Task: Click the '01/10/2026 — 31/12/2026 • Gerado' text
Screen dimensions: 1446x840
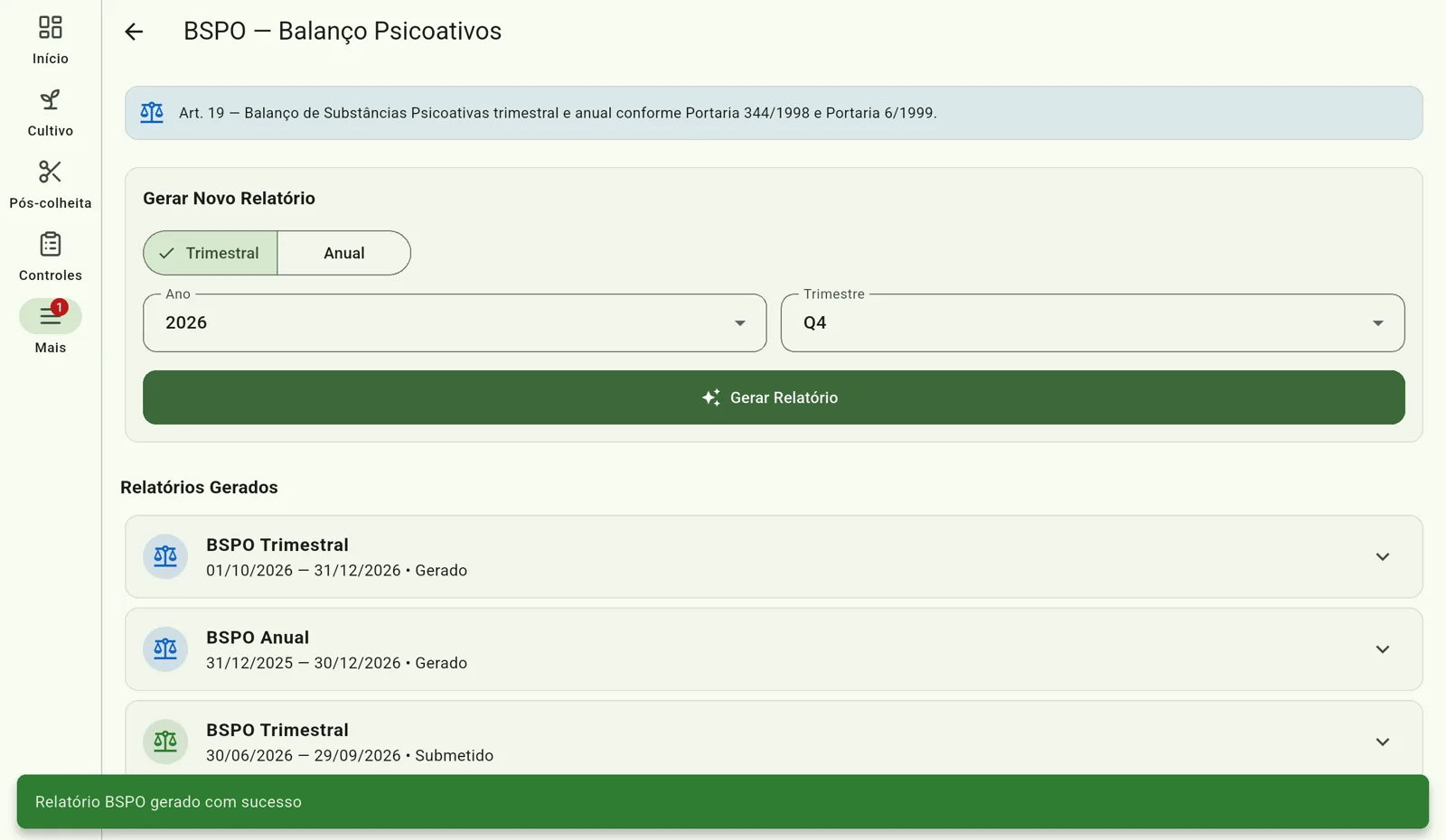Action: 336,571
